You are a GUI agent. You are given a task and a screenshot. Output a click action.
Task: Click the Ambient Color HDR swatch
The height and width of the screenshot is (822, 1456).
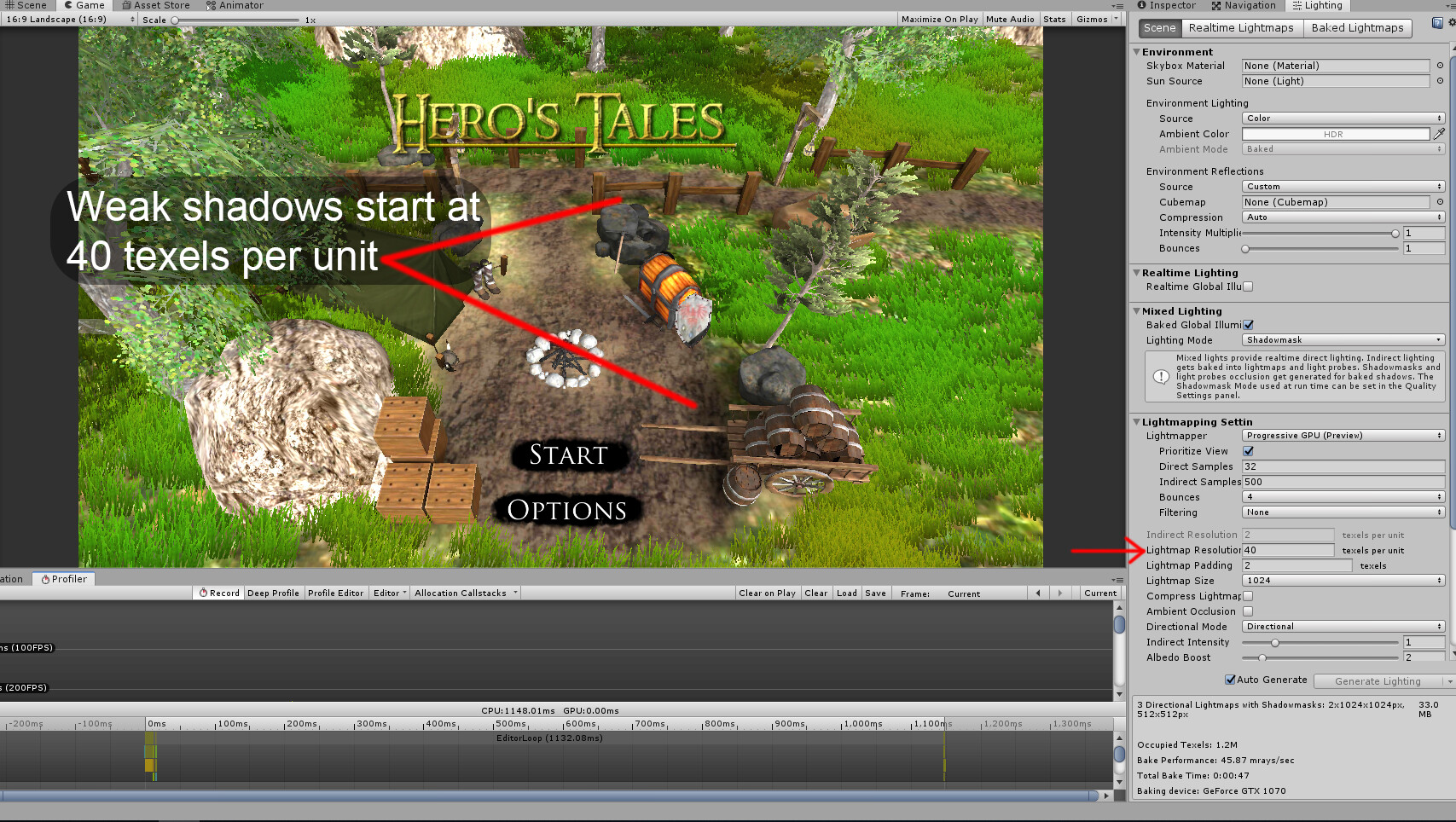click(1336, 134)
